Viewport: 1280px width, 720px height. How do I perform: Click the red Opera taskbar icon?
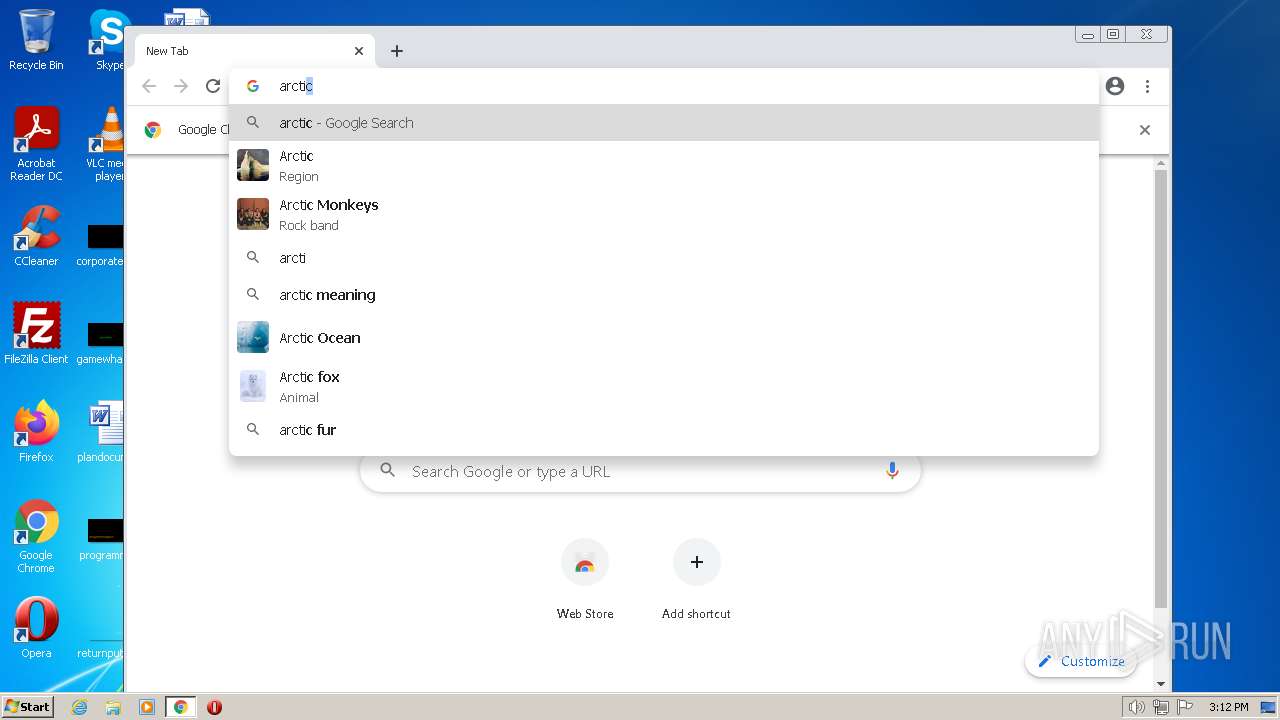coord(214,707)
